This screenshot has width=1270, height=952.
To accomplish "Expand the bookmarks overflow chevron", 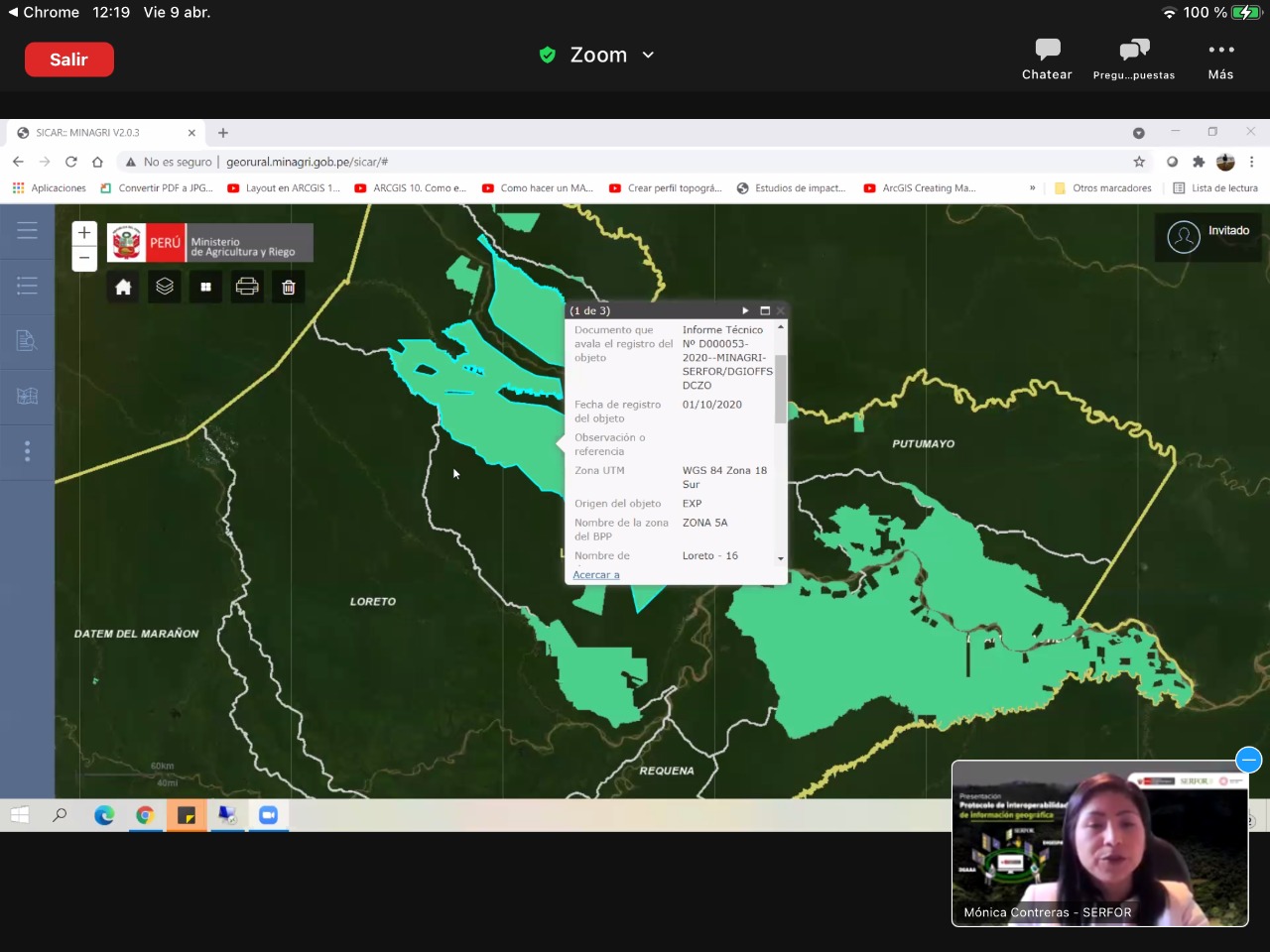I will point(1032,188).
